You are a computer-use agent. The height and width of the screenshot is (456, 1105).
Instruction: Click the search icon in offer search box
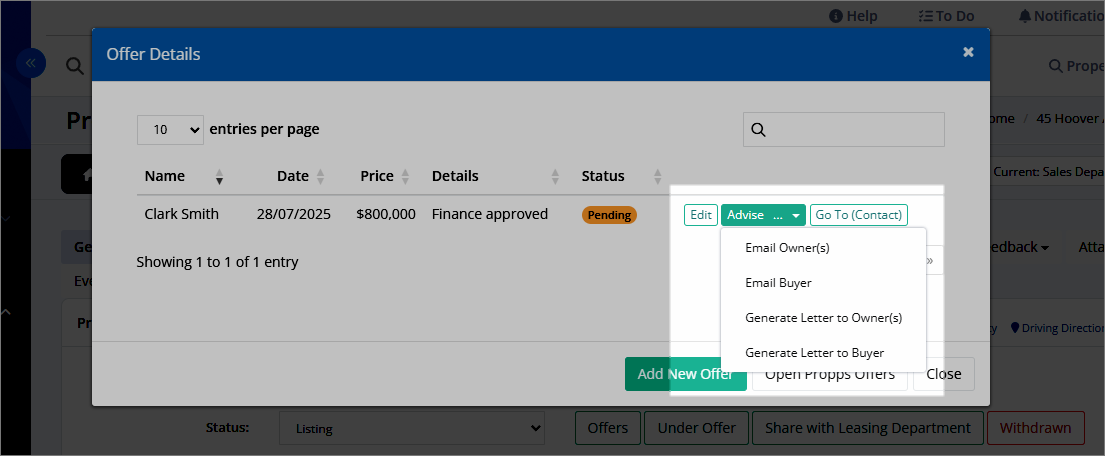click(759, 130)
